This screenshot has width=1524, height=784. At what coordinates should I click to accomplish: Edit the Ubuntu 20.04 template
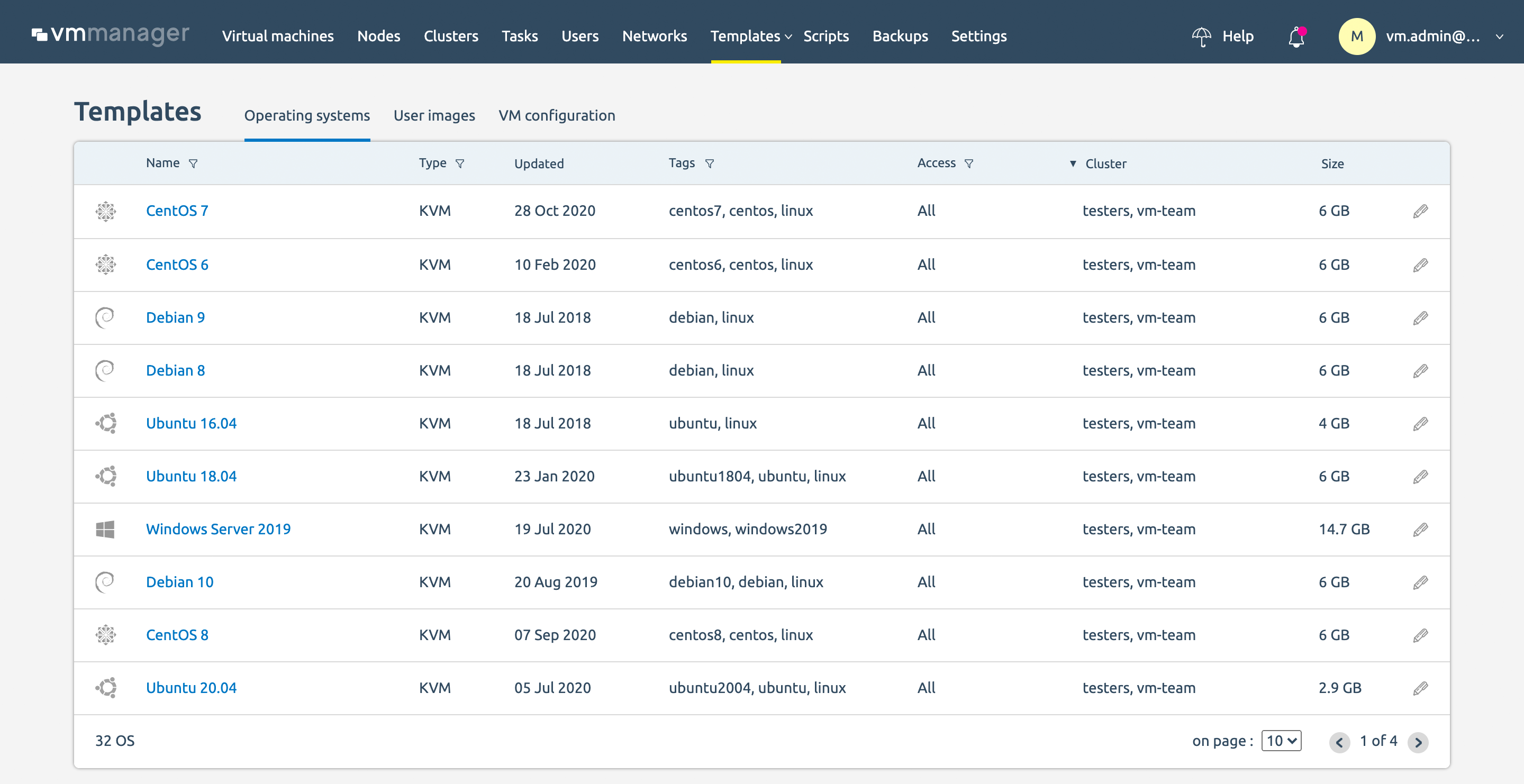1420,688
